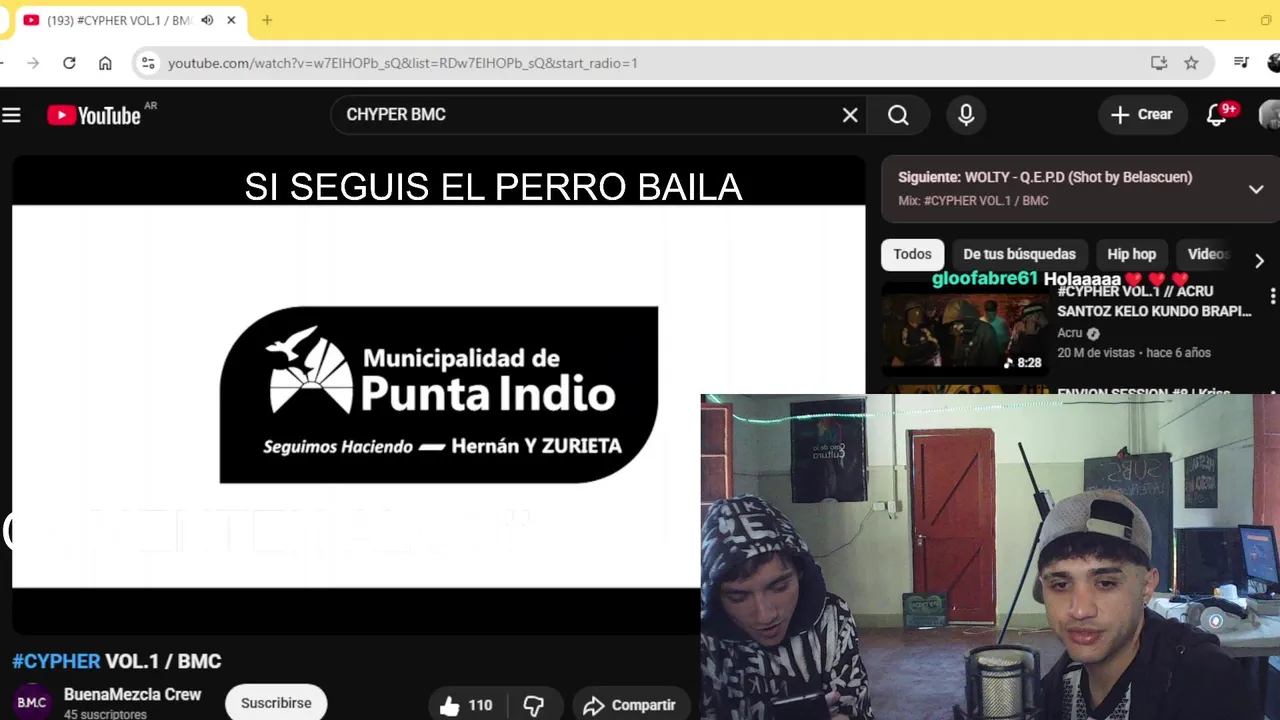Image resolution: width=1280 pixels, height=720 pixels.
Task: Go to browser home page icon
Action: 105,63
